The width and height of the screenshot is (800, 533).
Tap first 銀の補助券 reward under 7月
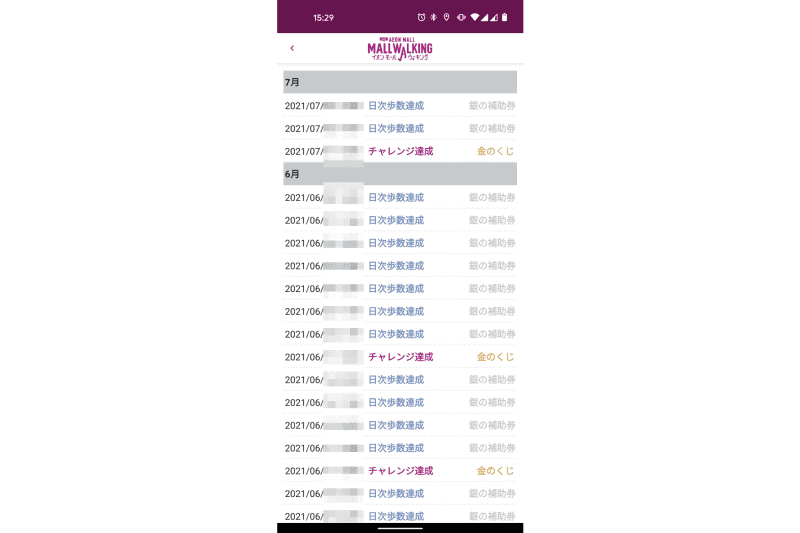point(492,105)
